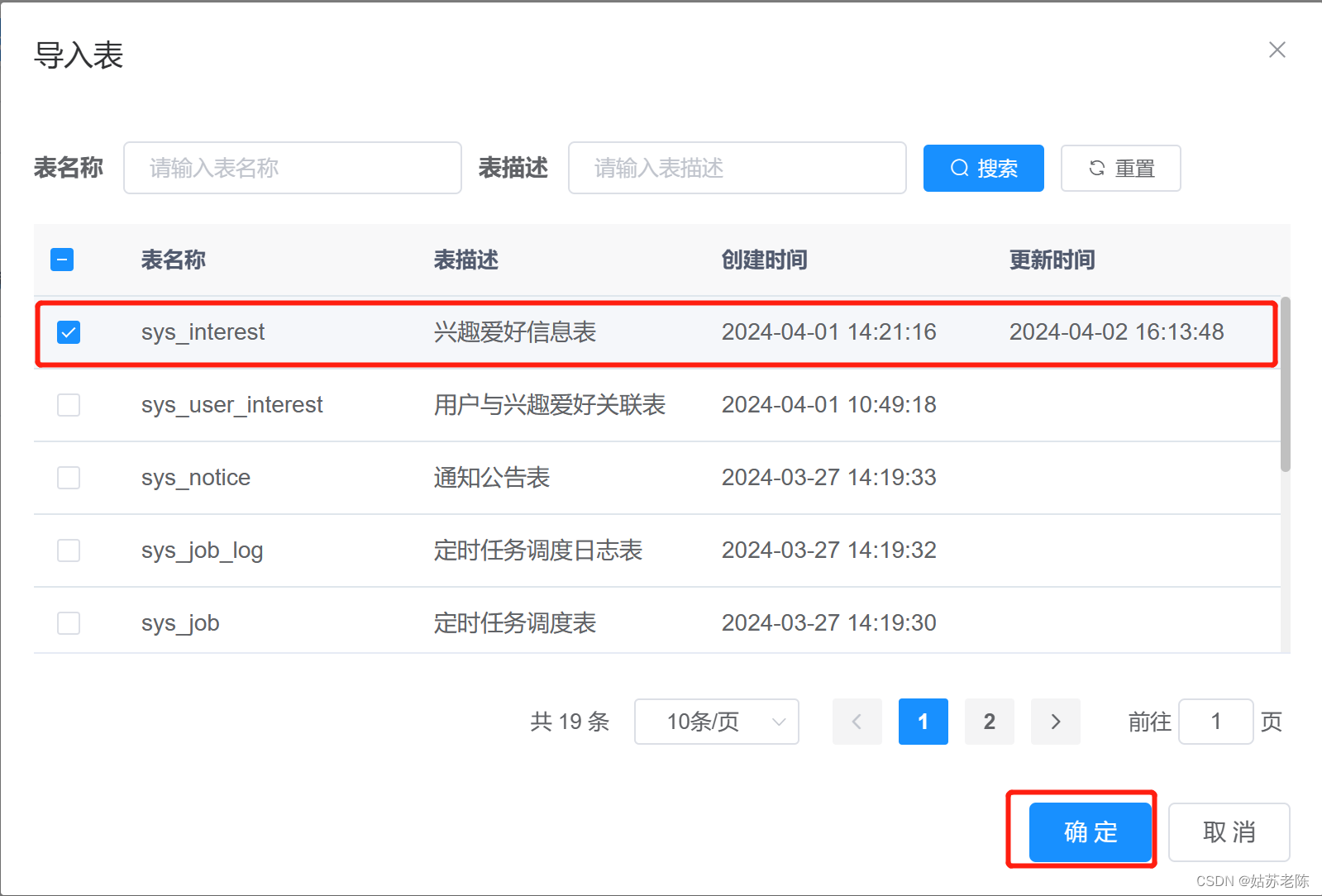Check the sys_user_interest row checkbox
1322x896 pixels.
tap(69, 405)
